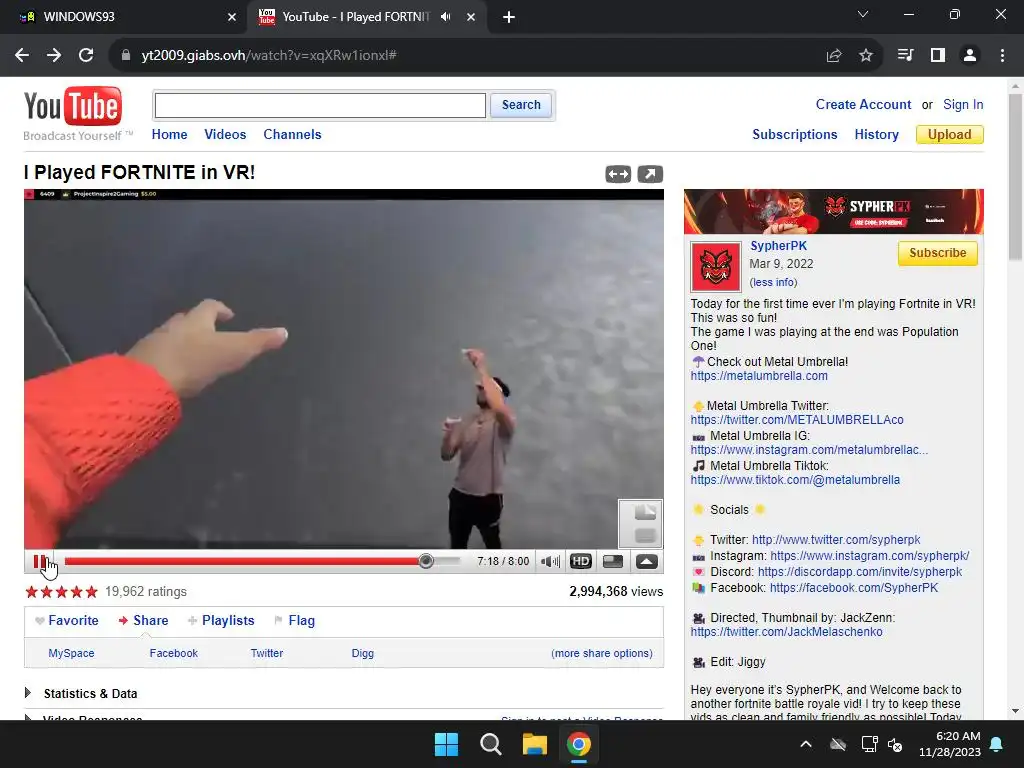The height and width of the screenshot is (768, 1024).
Task: Pop out the video with the arrow button
Action: point(650,174)
